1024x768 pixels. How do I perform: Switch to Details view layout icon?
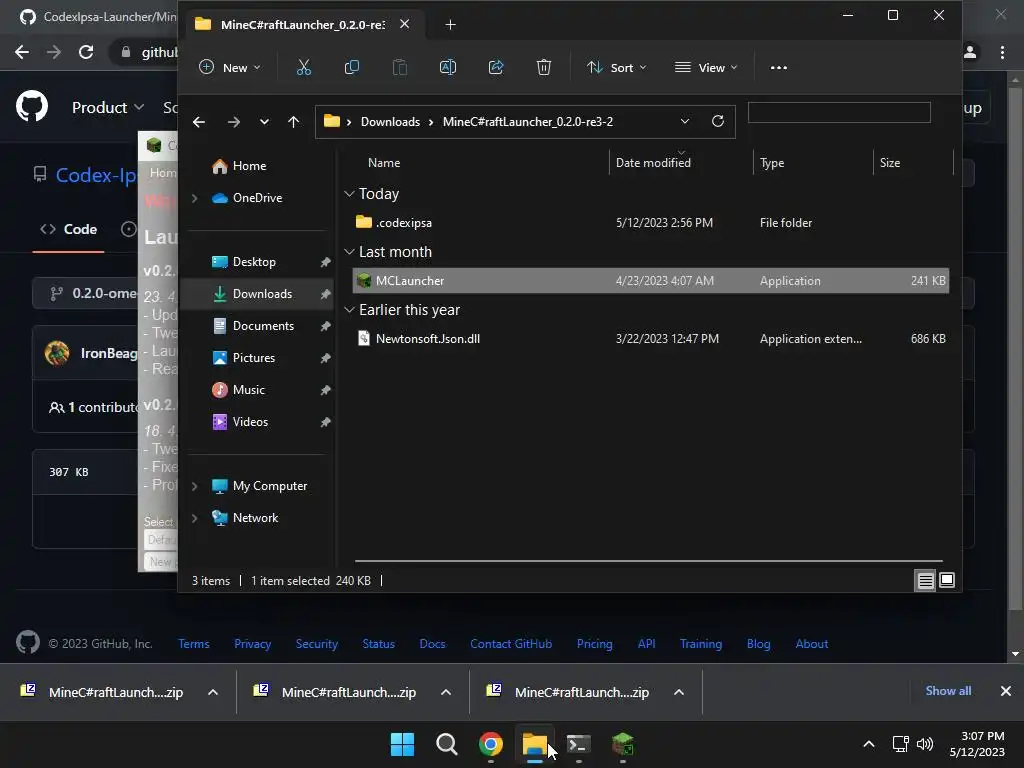pos(925,580)
